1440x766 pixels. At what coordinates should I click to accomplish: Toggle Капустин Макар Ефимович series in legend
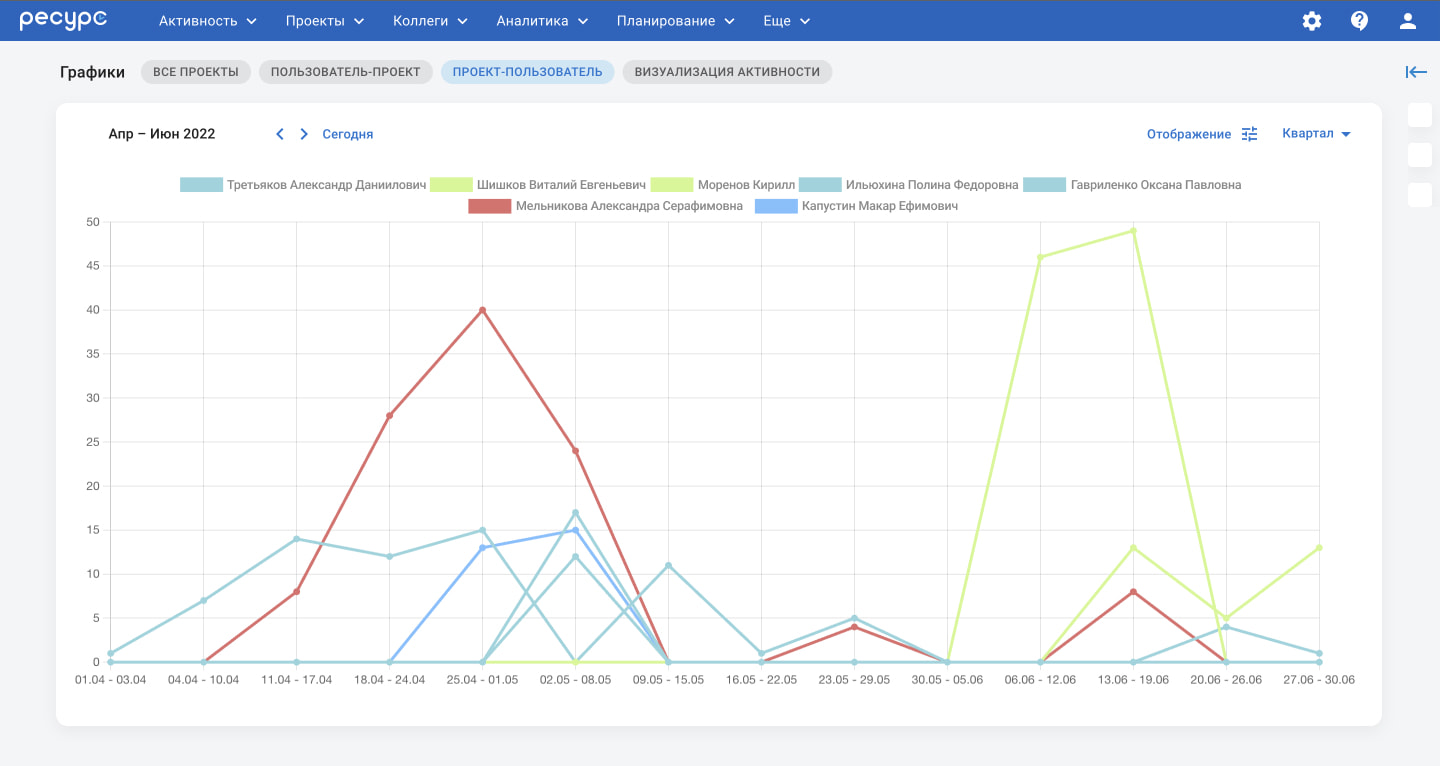coord(856,206)
